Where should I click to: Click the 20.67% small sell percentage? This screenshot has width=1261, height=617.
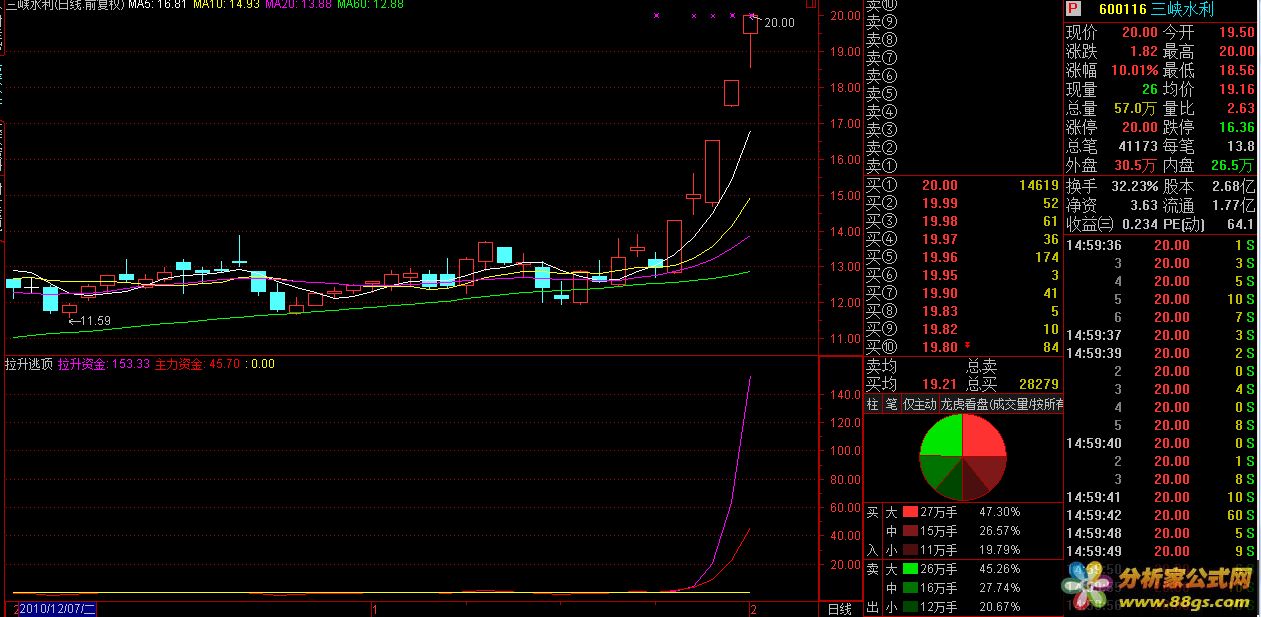(x=999, y=607)
